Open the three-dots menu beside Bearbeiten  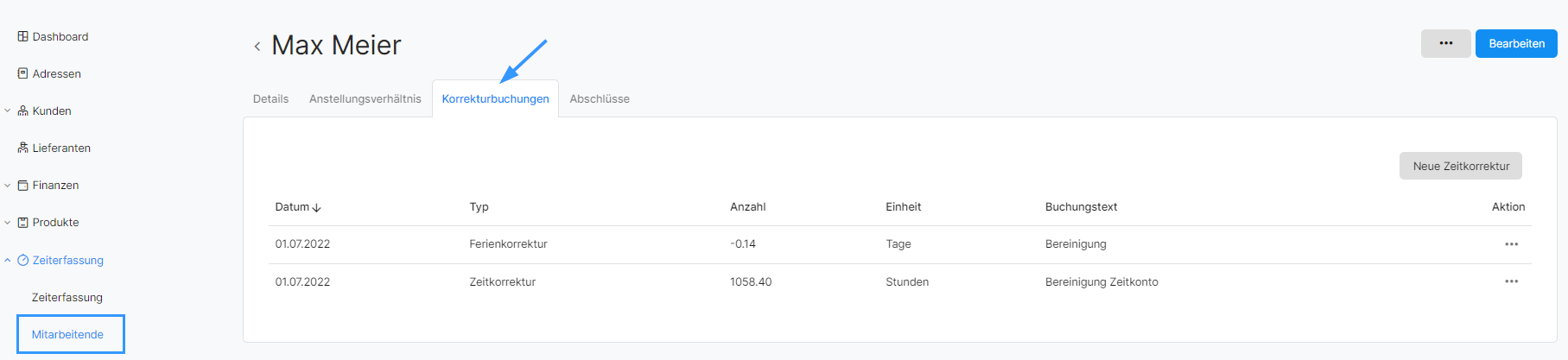tap(1445, 43)
